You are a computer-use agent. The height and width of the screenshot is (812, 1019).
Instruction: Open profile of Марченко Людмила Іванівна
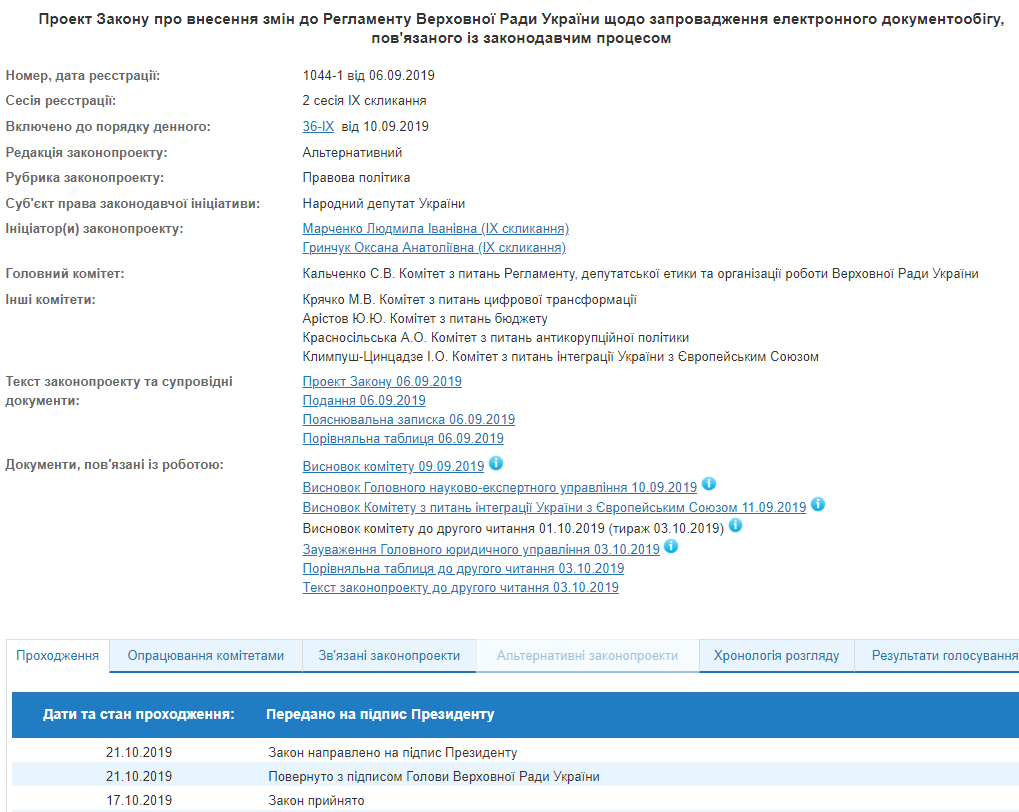(x=436, y=228)
